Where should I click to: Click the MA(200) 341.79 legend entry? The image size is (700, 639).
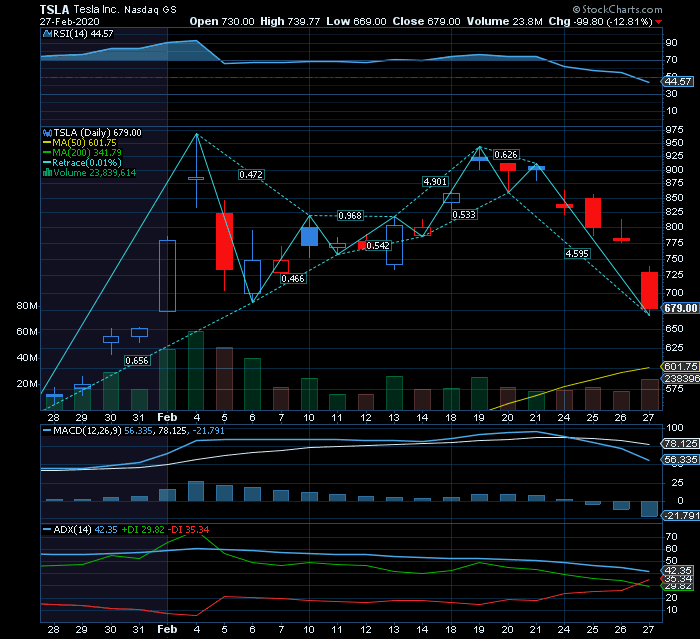[83, 152]
